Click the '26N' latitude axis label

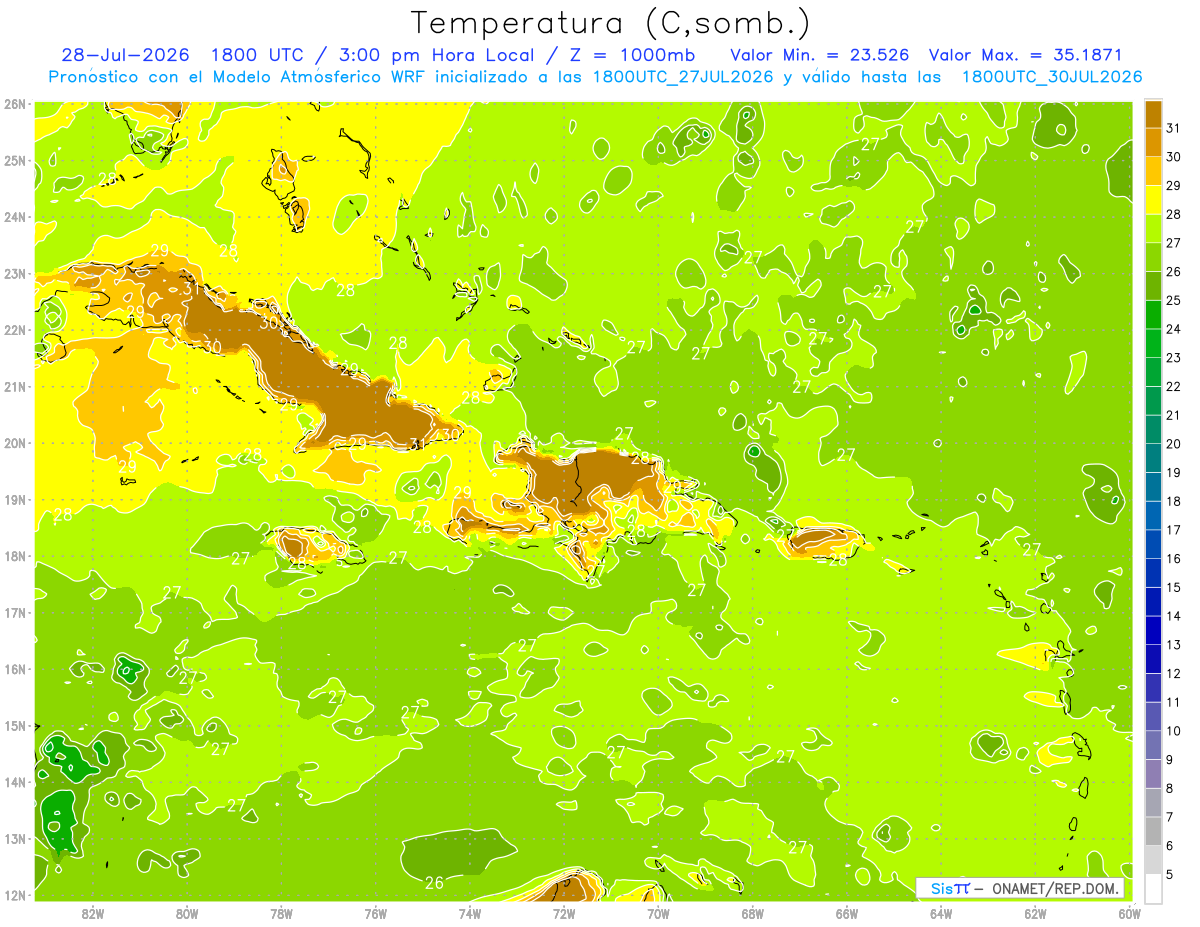14,104
